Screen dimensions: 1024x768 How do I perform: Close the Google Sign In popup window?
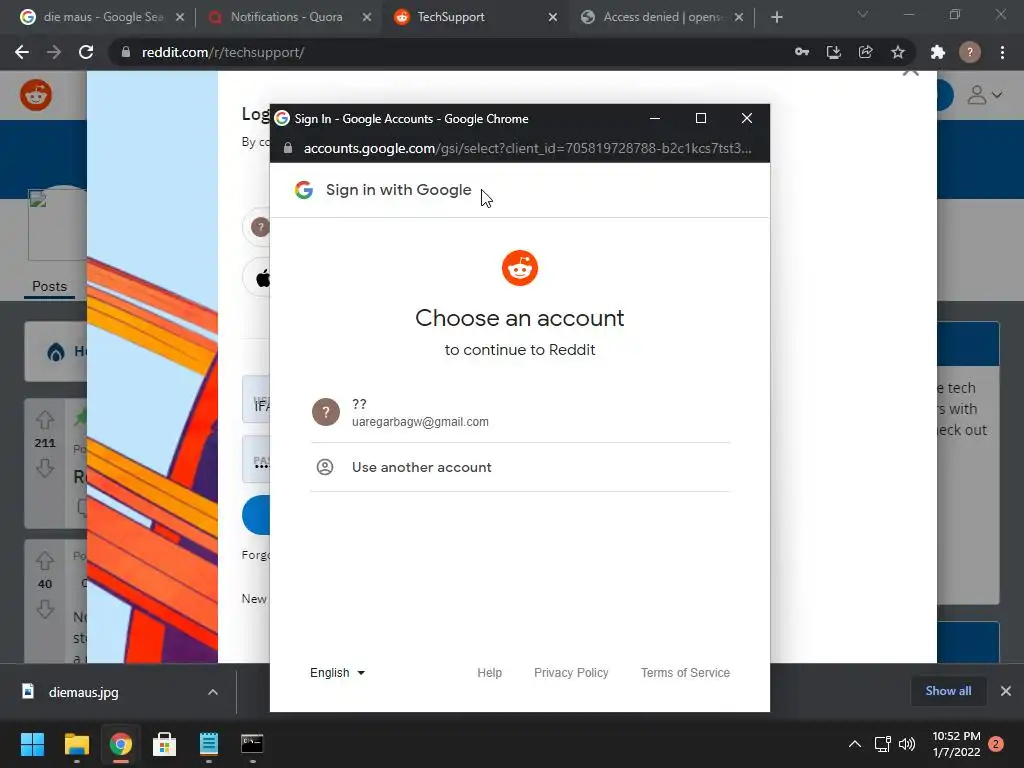tap(747, 118)
